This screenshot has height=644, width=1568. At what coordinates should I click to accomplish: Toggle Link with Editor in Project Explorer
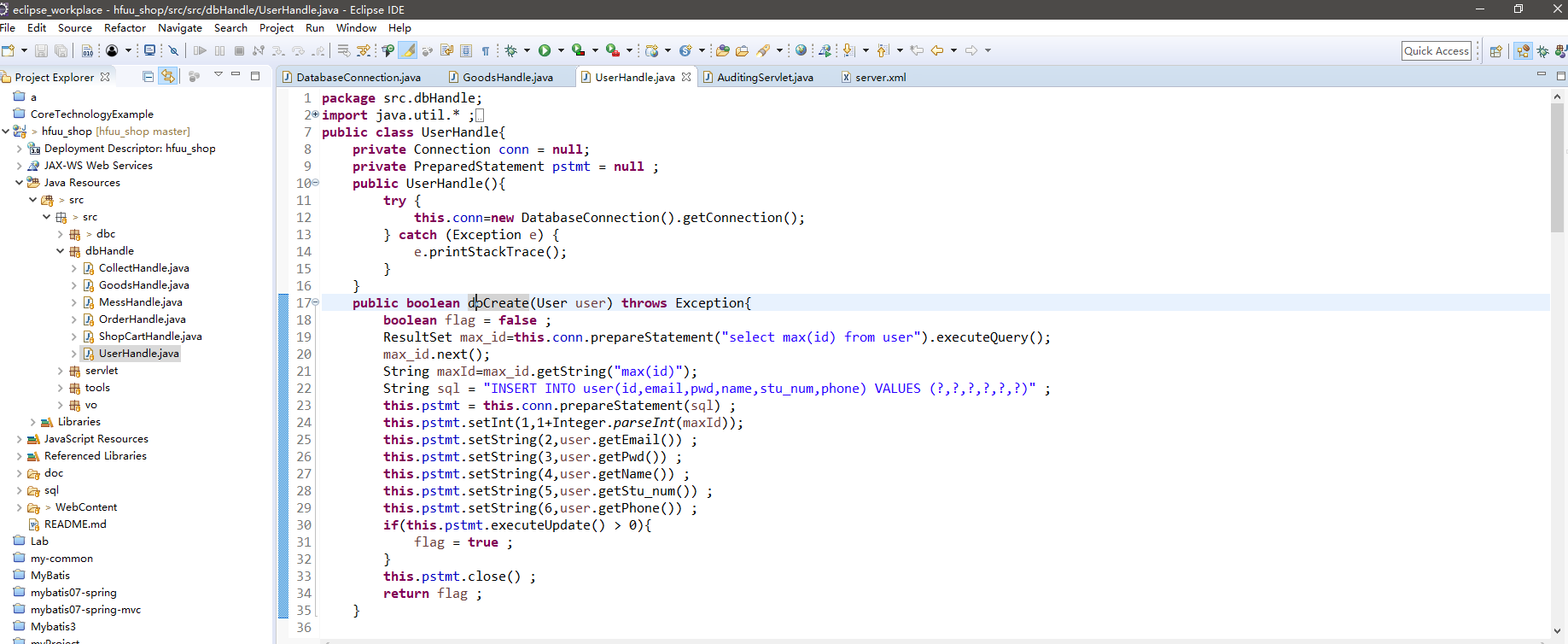tap(168, 77)
